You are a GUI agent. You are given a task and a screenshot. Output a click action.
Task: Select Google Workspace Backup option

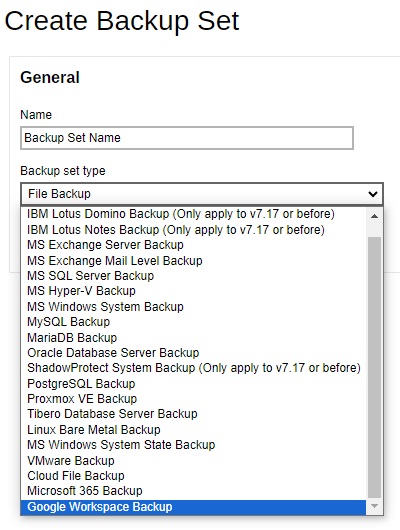[x=193, y=507]
